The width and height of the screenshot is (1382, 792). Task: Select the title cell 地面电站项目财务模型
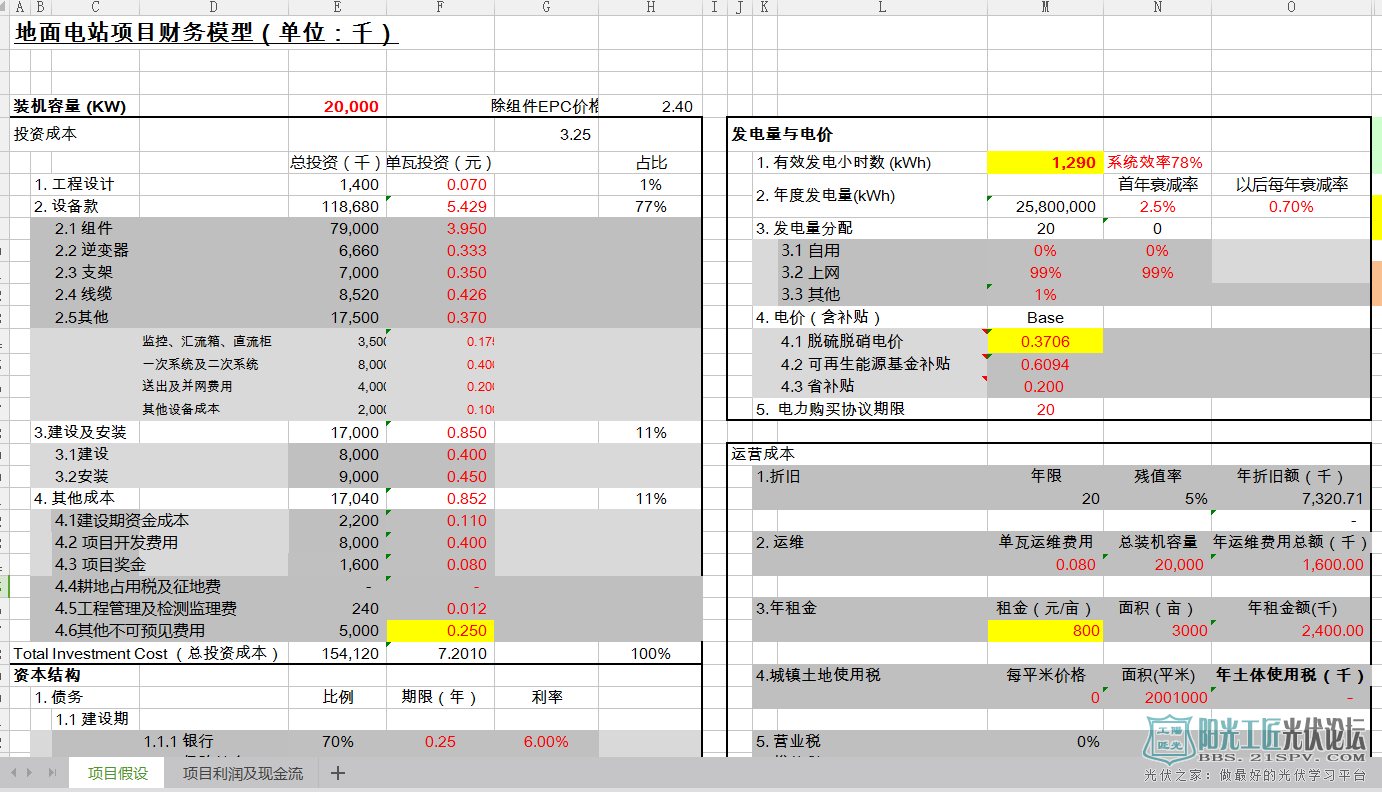[207, 33]
